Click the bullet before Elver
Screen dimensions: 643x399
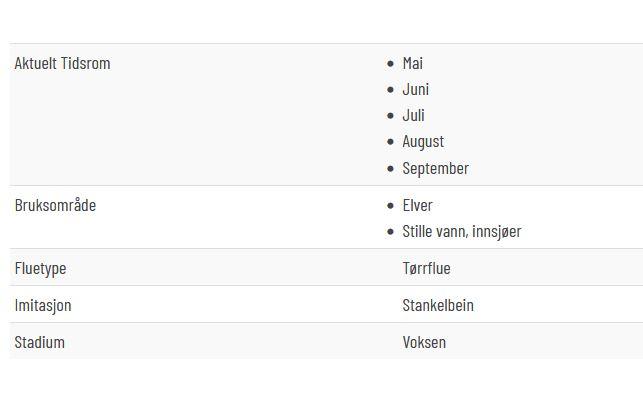[390, 205]
